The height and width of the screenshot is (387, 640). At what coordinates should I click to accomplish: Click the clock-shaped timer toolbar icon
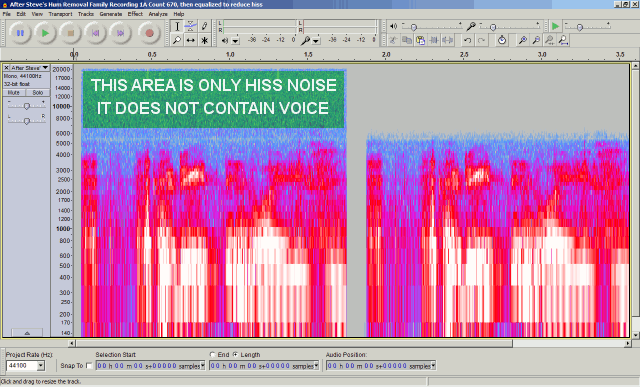tap(502, 40)
